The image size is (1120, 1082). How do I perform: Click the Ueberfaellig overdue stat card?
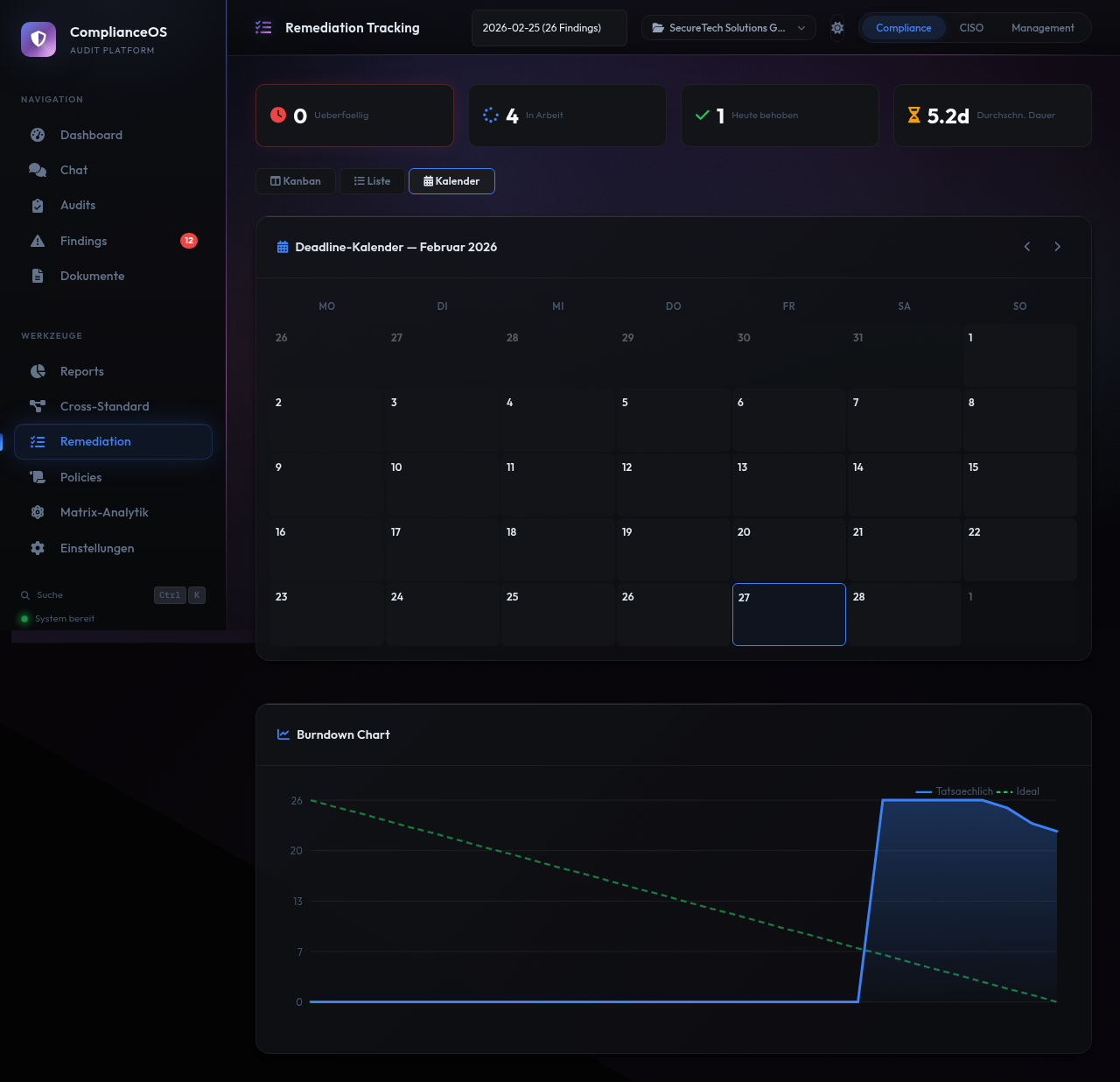pyautogui.click(x=354, y=116)
